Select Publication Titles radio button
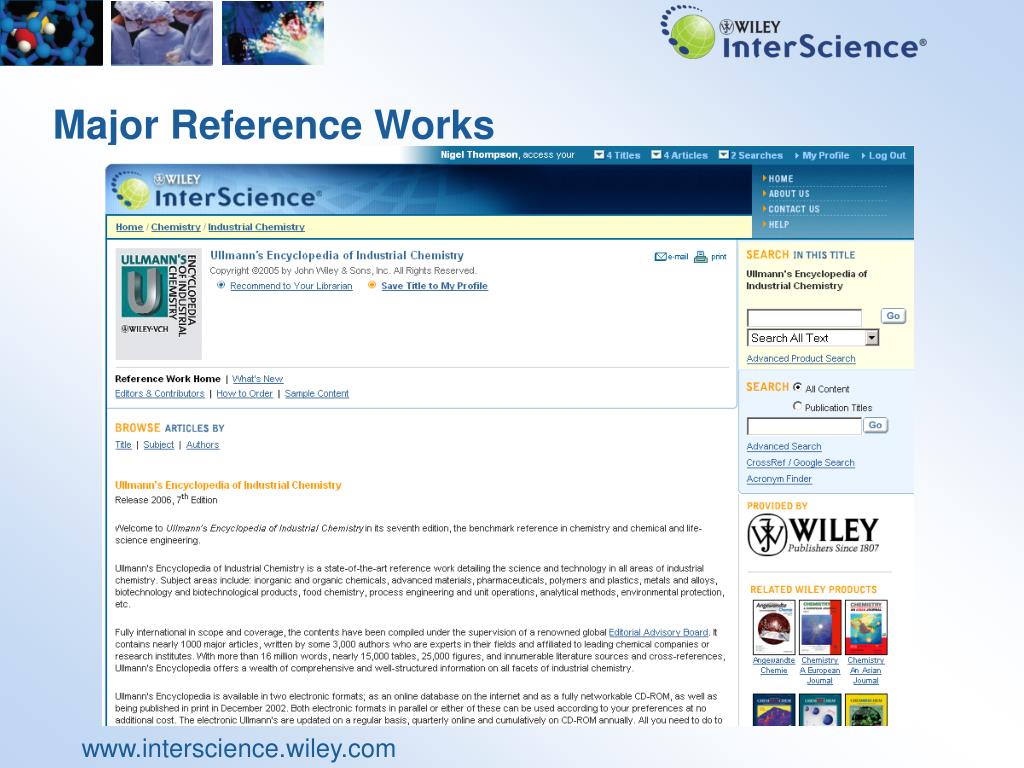1024x768 pixels. point(797,406)
